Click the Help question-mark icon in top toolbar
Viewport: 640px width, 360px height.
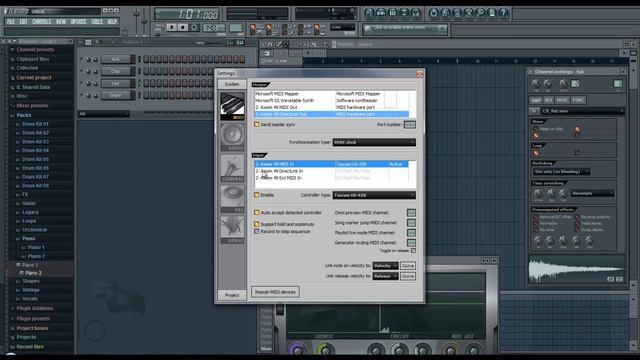pyautogui.click(x=504, y=13)
